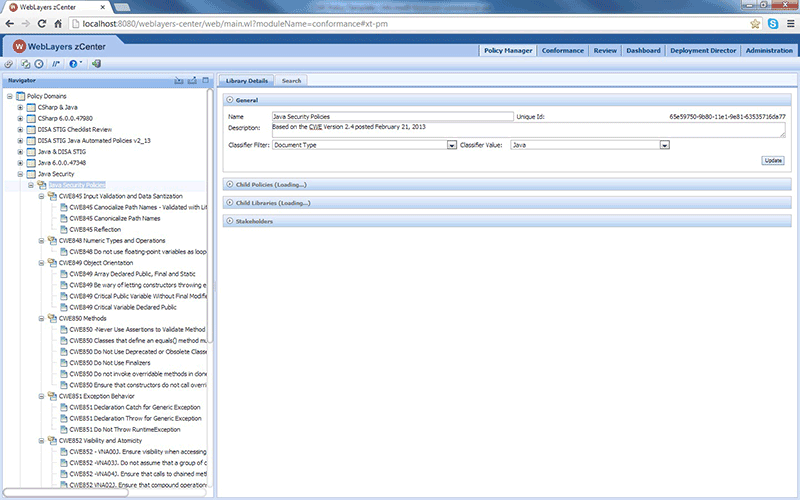The width and height of the screenshot is (800, 500).
Task: Open the blue help question-mark icon
Action: pos(73,64)
